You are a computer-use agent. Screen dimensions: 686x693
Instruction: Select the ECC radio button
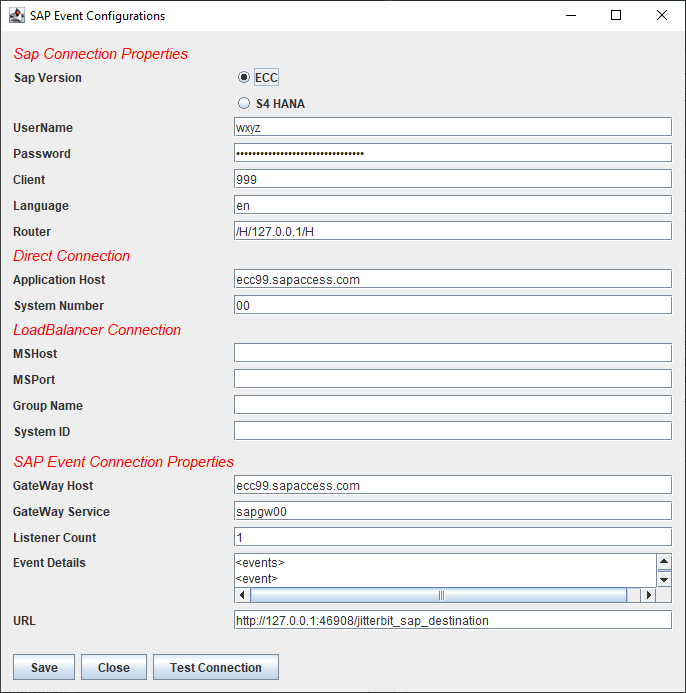pyautogui.click(x=244, y=78)
